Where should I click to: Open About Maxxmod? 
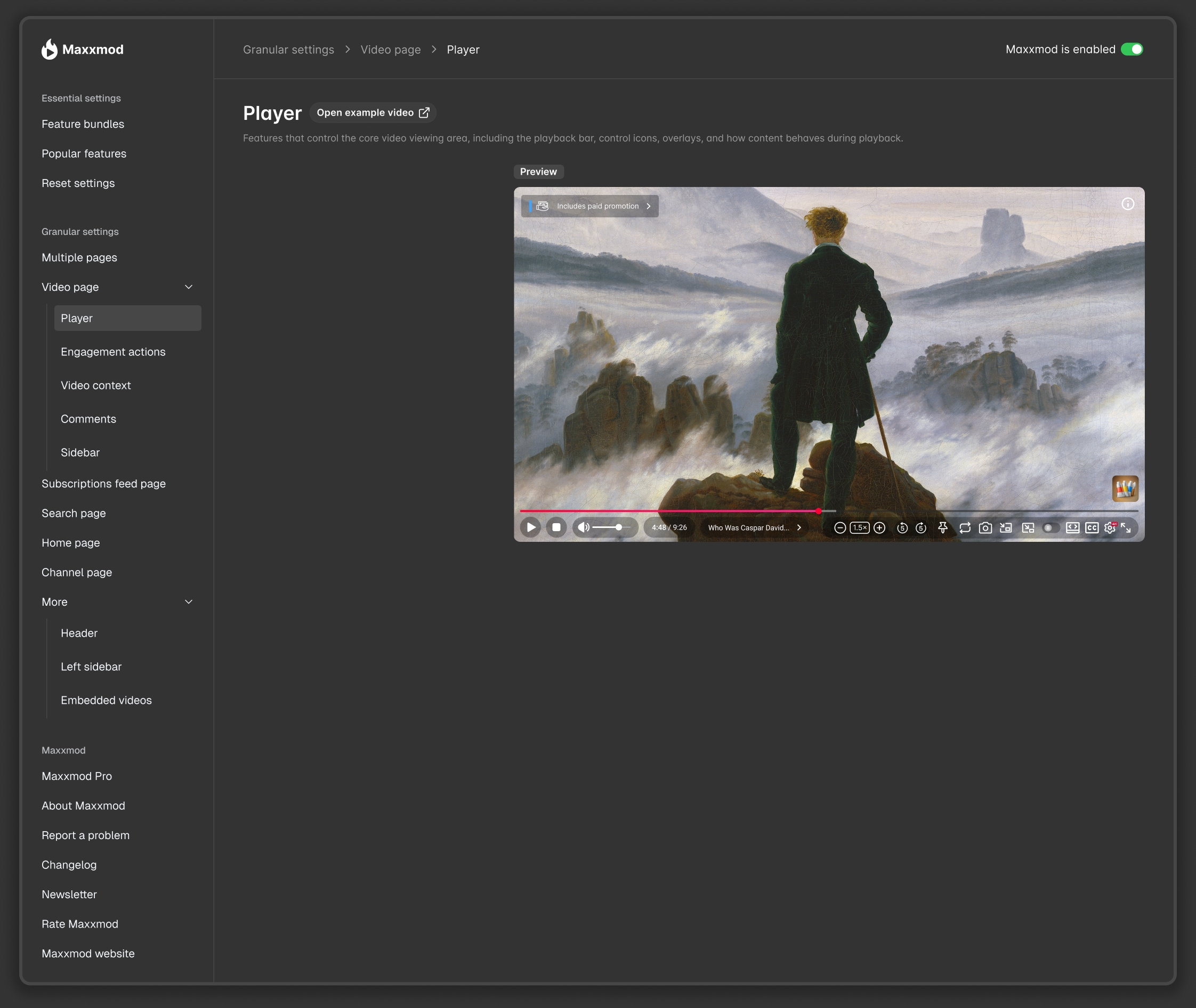tap(84, 806)
